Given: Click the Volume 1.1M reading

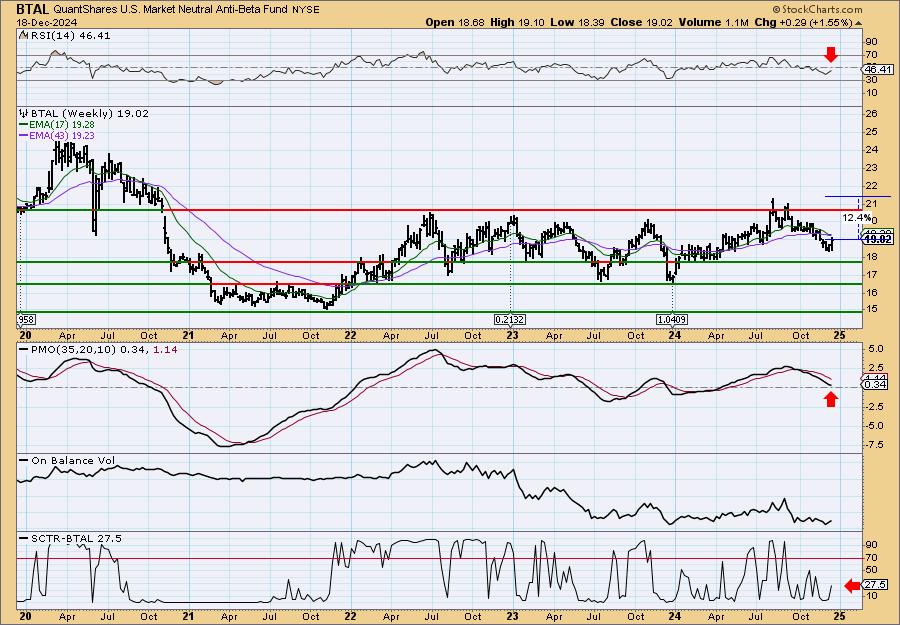Looking at the screenshot, I should (713, 22).
